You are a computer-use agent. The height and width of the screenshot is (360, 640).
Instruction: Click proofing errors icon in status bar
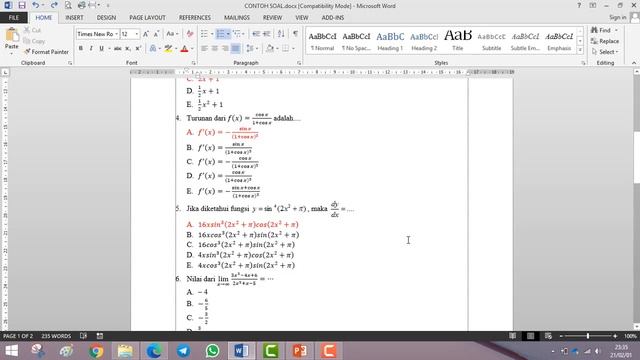click(x=83, y=336)
